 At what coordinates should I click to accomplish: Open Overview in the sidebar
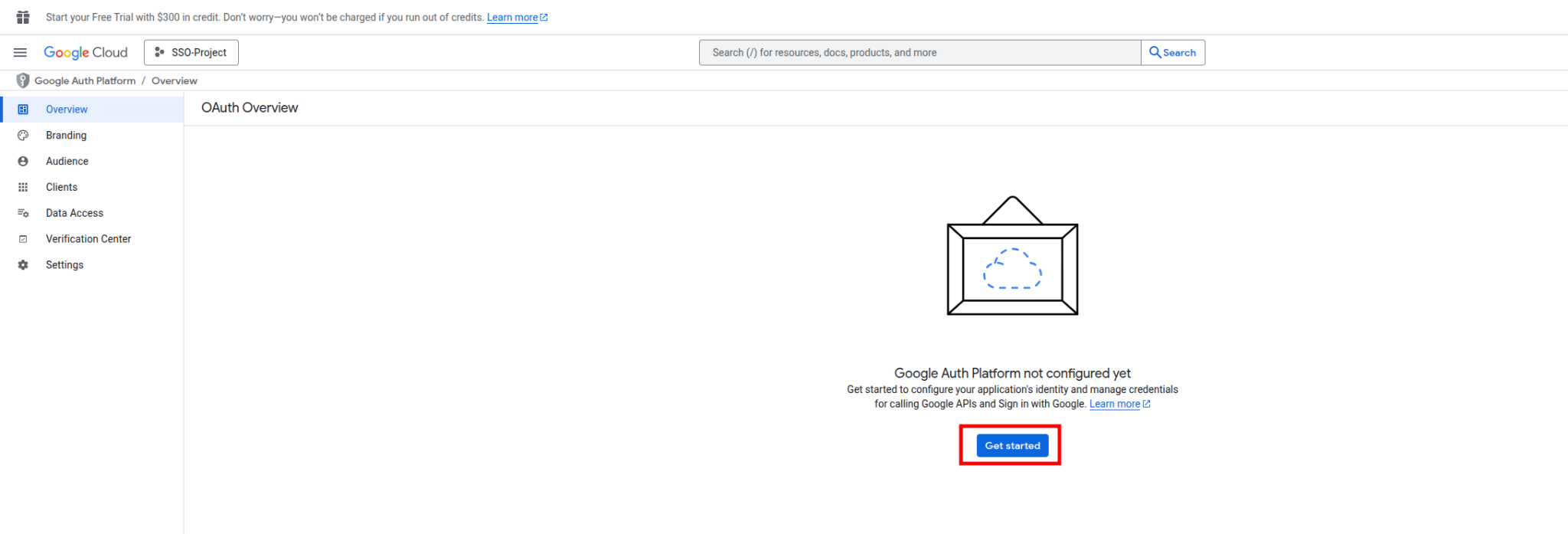(x=92, y=110)
